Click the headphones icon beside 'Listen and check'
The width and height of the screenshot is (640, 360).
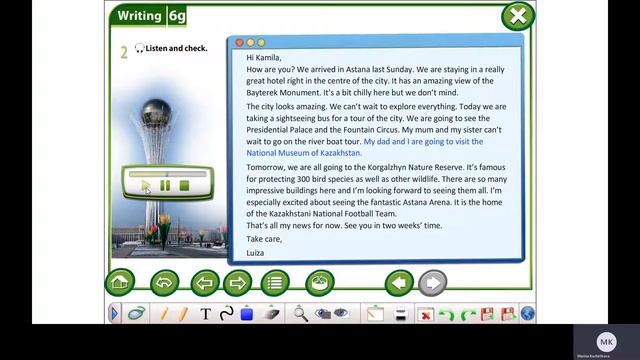(x=139, y=48)
